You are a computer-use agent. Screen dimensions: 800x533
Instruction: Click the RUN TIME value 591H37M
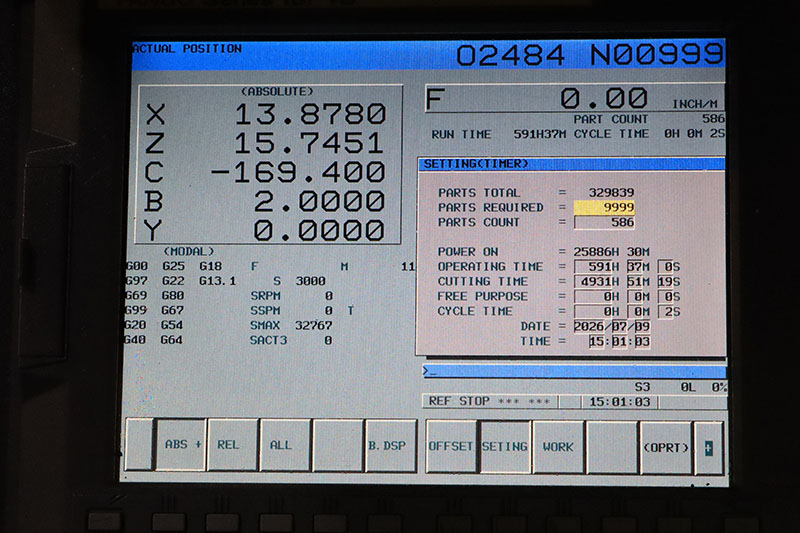tap(539, 134)
